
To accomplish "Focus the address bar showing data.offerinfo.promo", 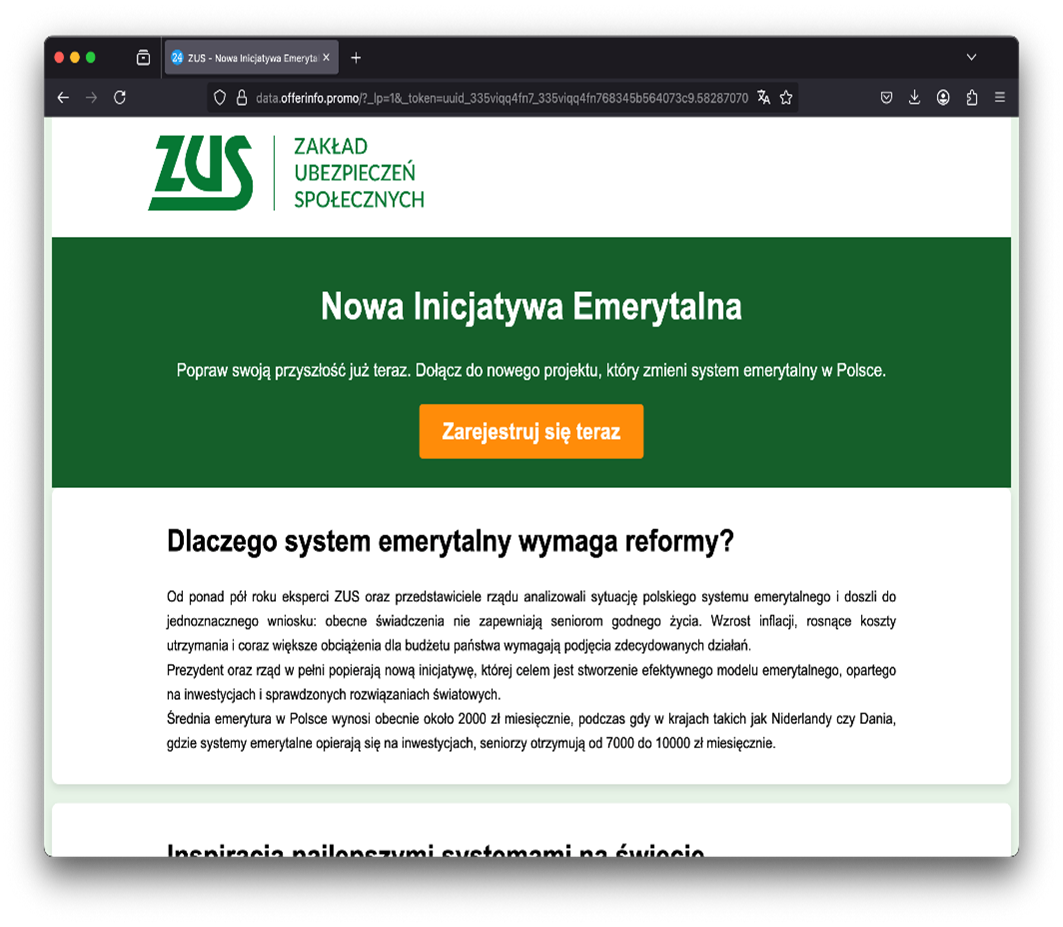I will (x=500, y=98).
